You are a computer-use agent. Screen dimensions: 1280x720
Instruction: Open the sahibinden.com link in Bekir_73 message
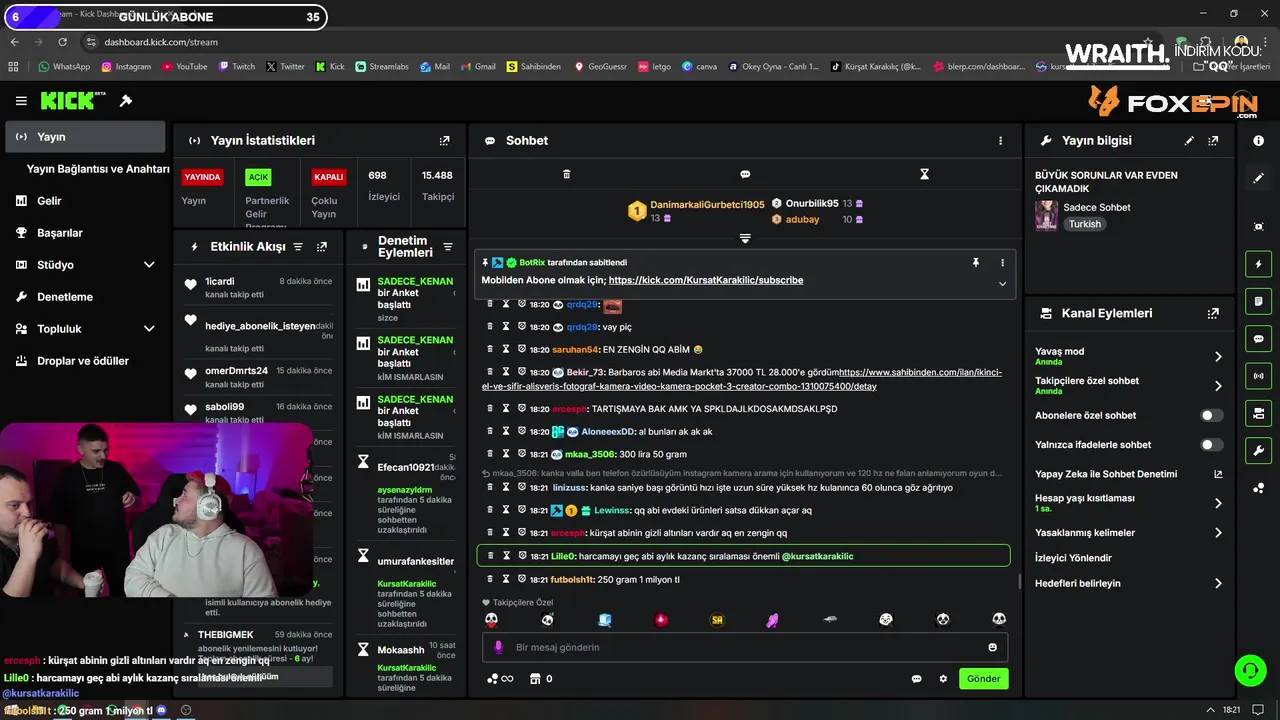click(742, 379)
